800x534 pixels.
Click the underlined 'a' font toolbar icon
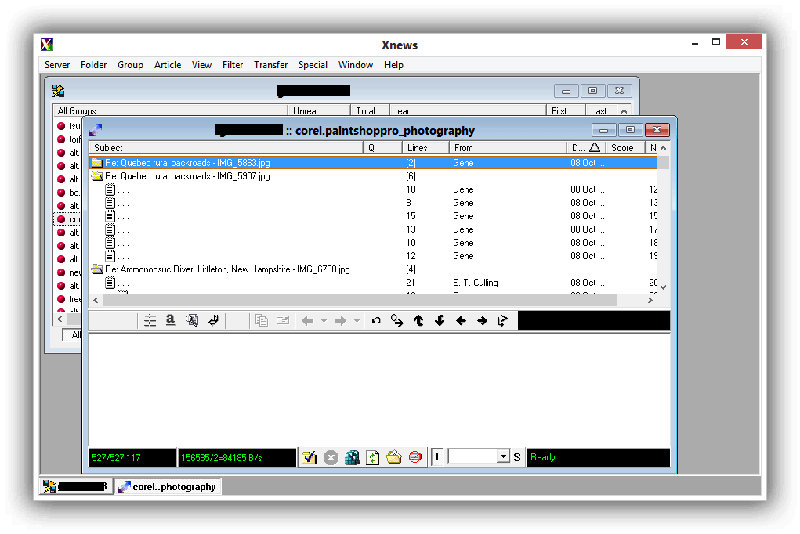[171, 321]
